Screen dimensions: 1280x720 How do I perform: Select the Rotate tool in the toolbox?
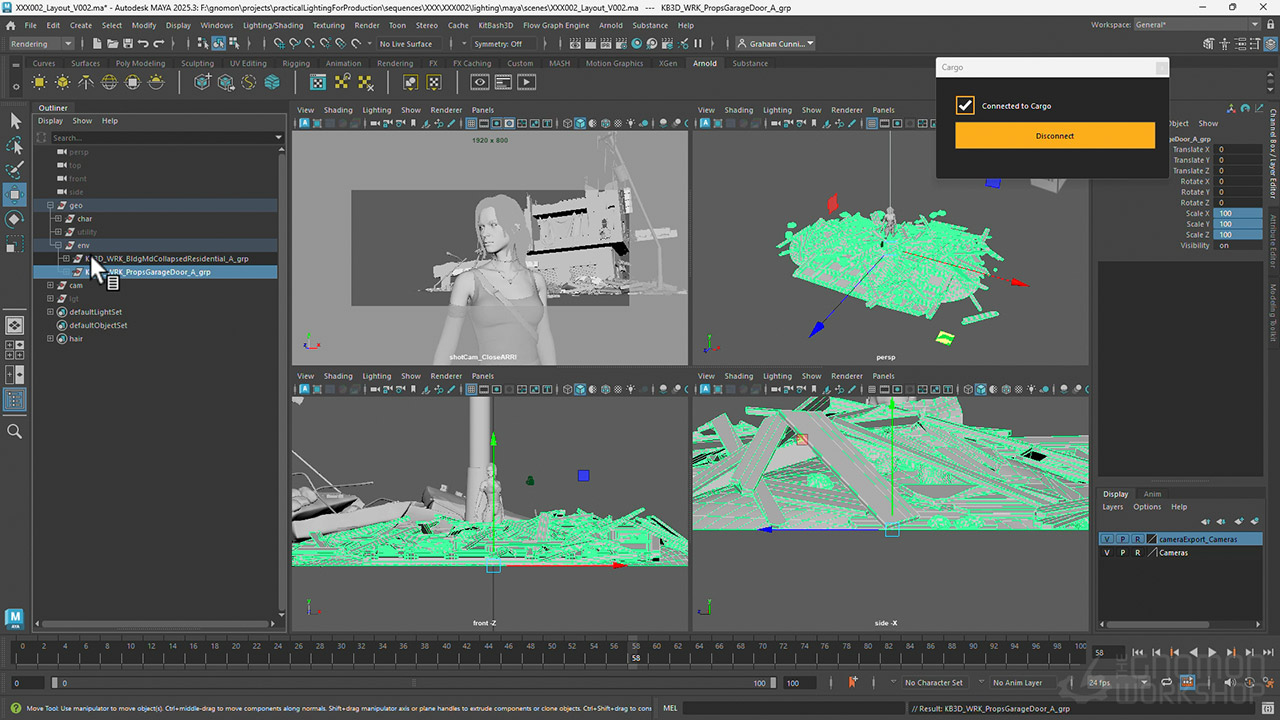[15, 219]
